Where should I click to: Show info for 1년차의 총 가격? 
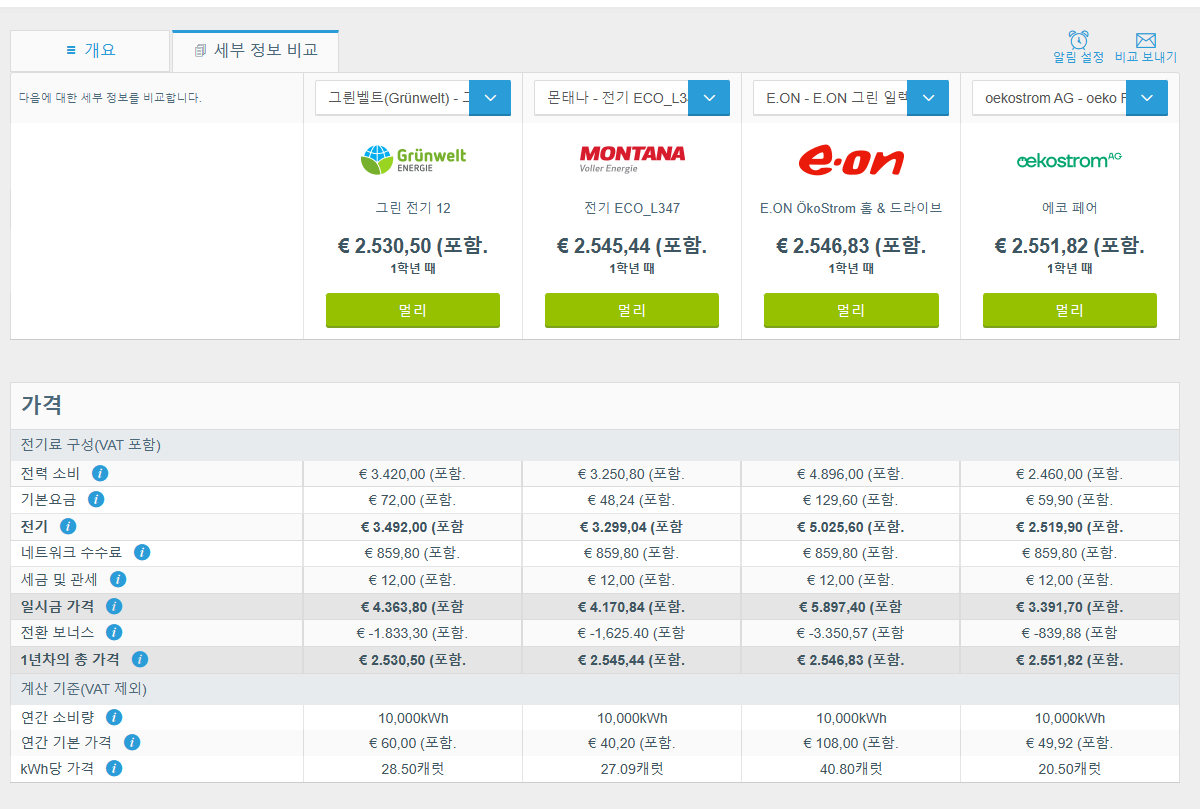click(140, 659)
